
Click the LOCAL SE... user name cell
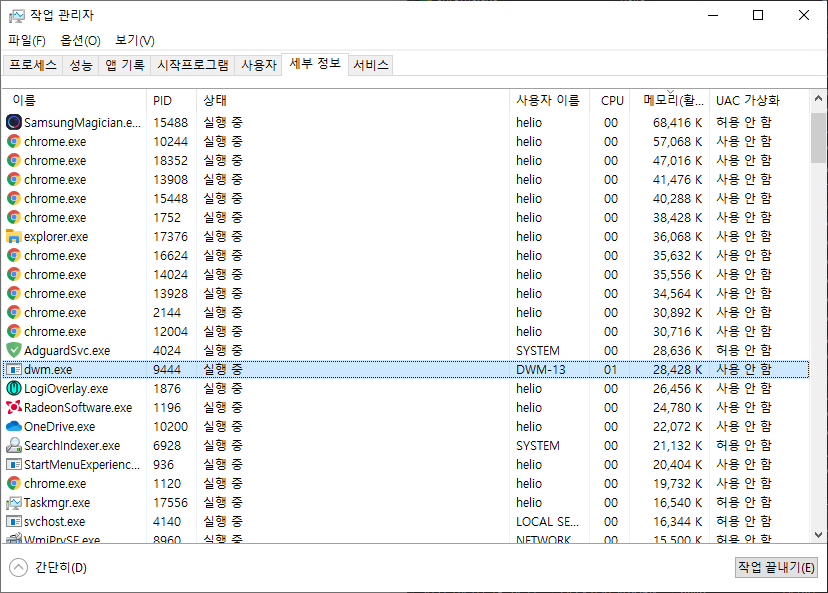[x=547, y=522]
